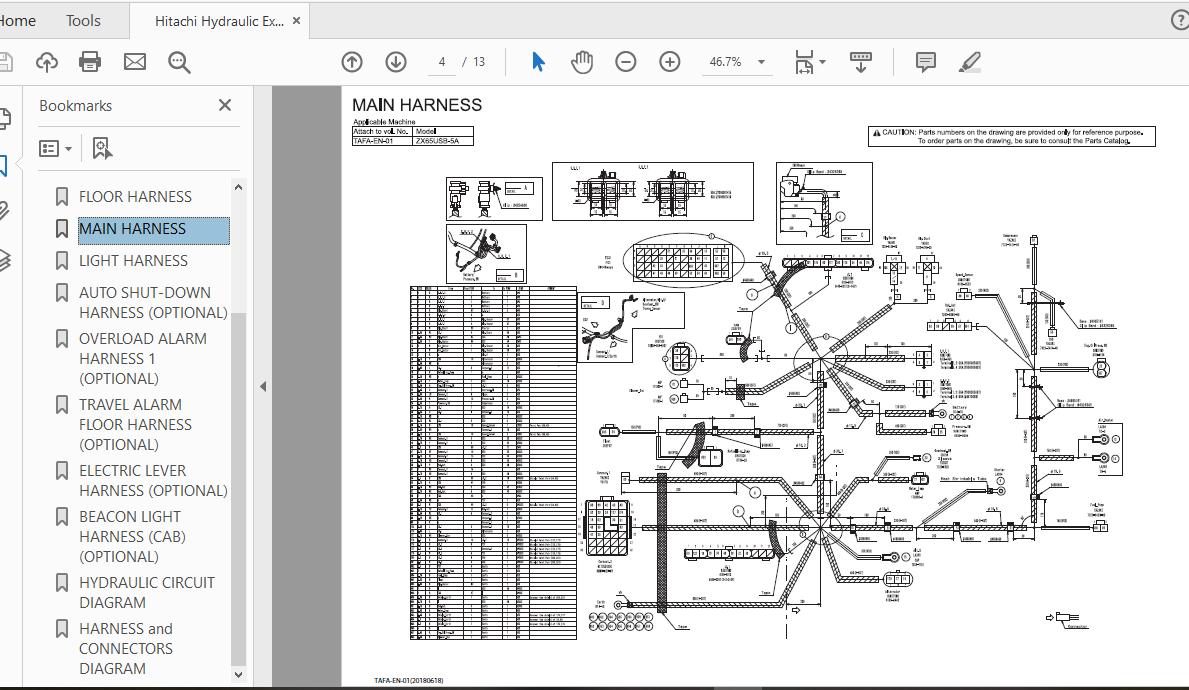This screenshot has width=1189, height=690.
Task: Click the find bookmark icon
Action: [x=101, y=149]
